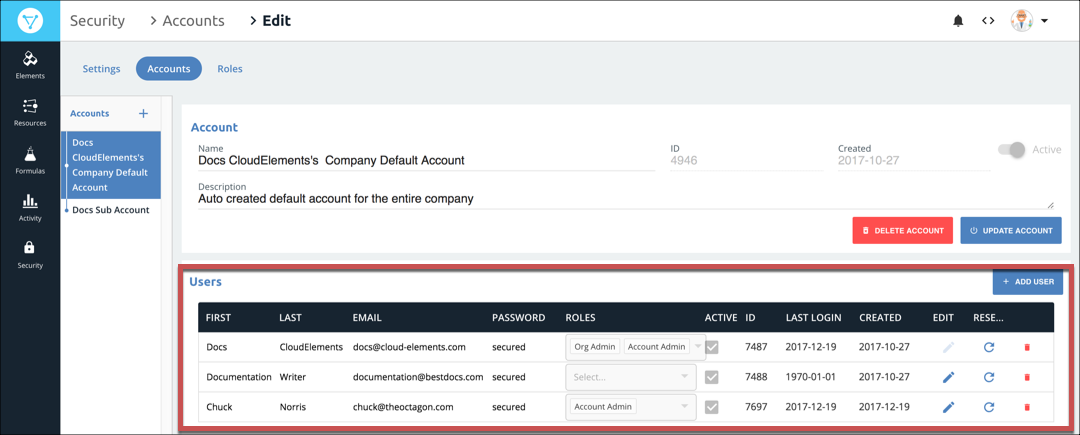Delete the Chuck Norris user
Viewport: 1080px width, 435px height.
(1027, 407)
